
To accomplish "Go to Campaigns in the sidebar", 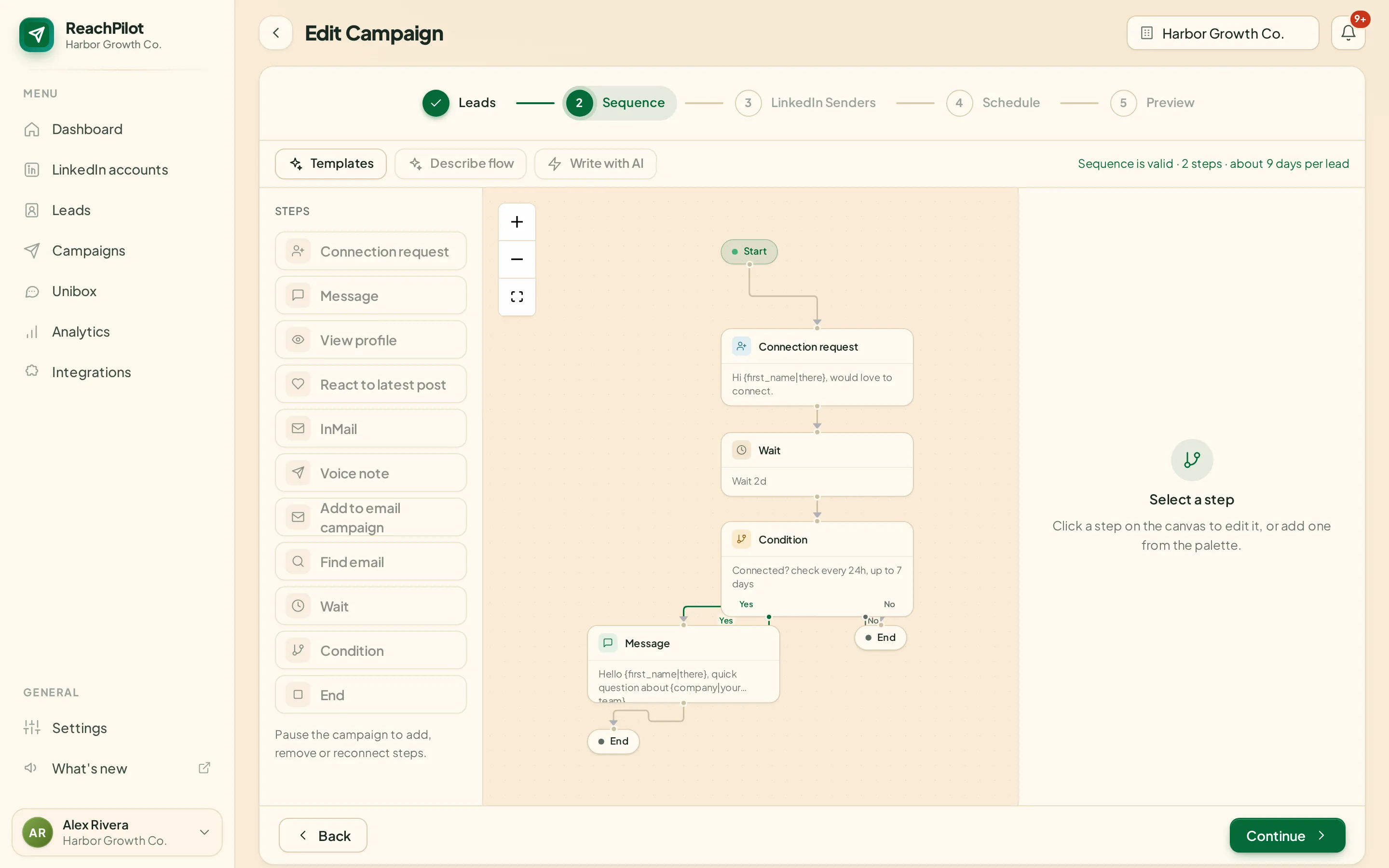I will pyautogui.click(x=117, y=251).
